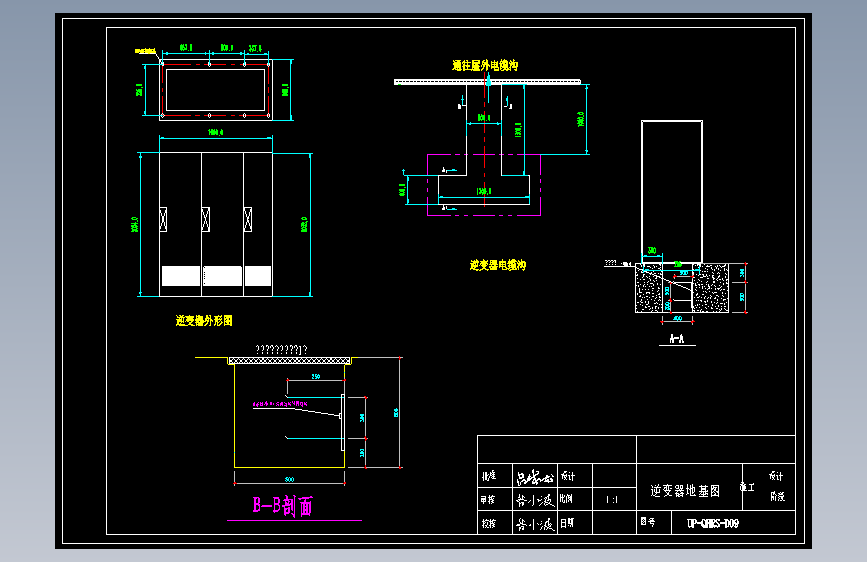867x562 pixels.
Task: Click the A-A section label
Action: point(677,339)
